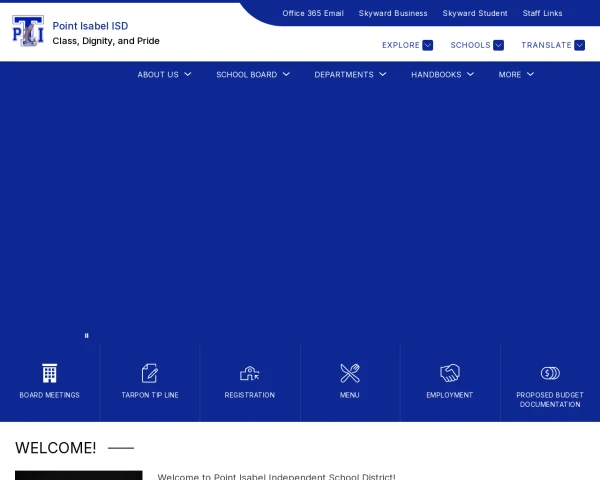600x480 pixels.
Task: Expand the Departments chevron
Action: pos(383,74)
